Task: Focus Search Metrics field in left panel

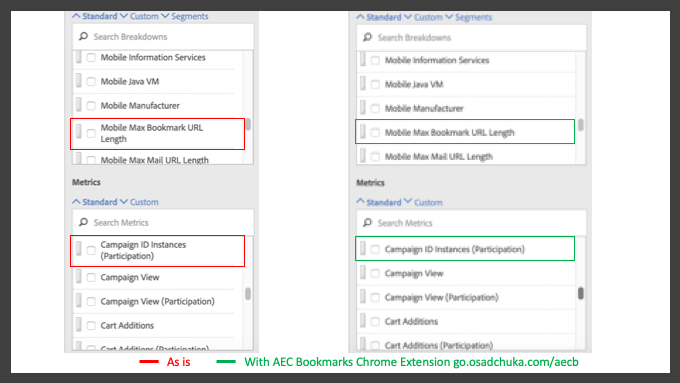Action: click(163, 222)
